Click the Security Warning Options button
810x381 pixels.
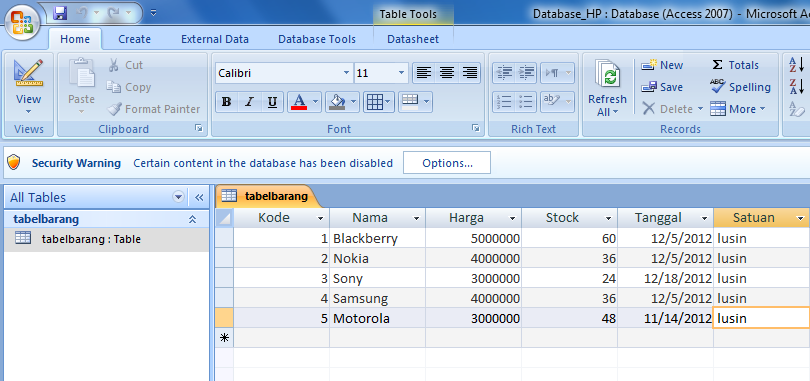tap(447, 163)
